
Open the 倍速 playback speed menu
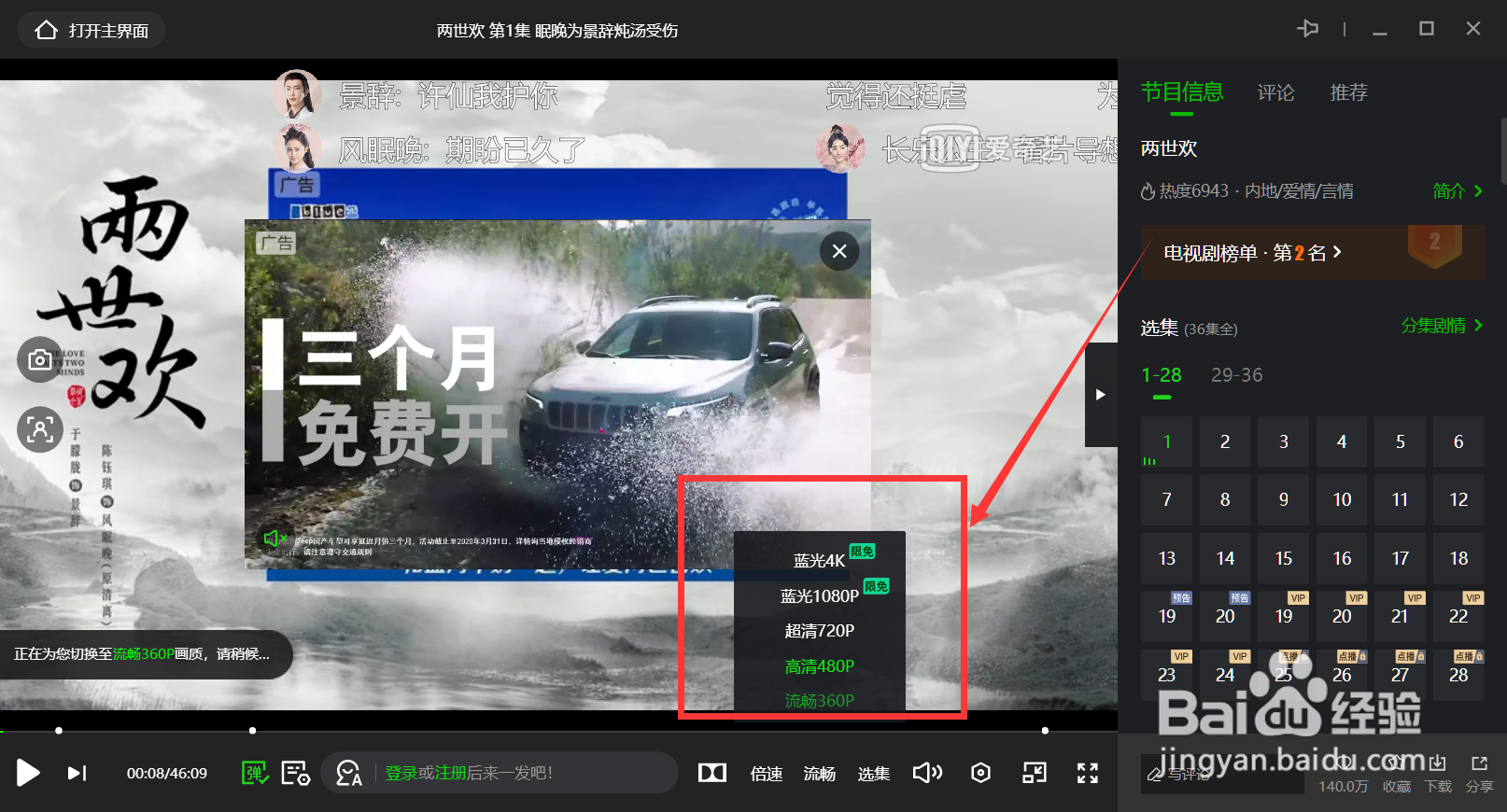(x=767, y=774)
